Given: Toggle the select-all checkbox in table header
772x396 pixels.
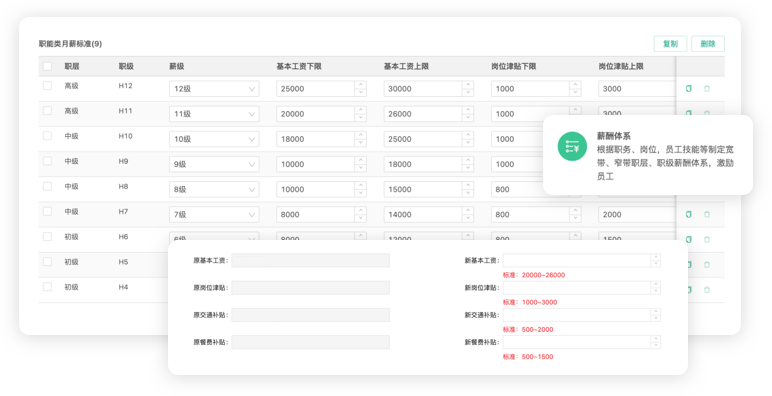Looking at the screenshot, I should [x=47, y=66].
